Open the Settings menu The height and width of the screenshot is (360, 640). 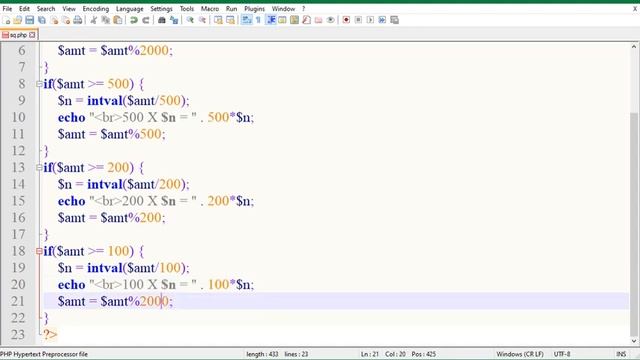[161, 9]
